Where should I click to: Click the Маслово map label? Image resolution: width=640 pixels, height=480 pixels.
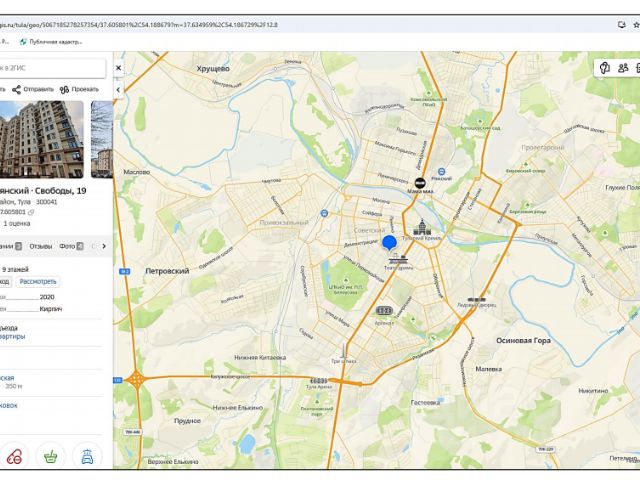click(x=136, y=172)
